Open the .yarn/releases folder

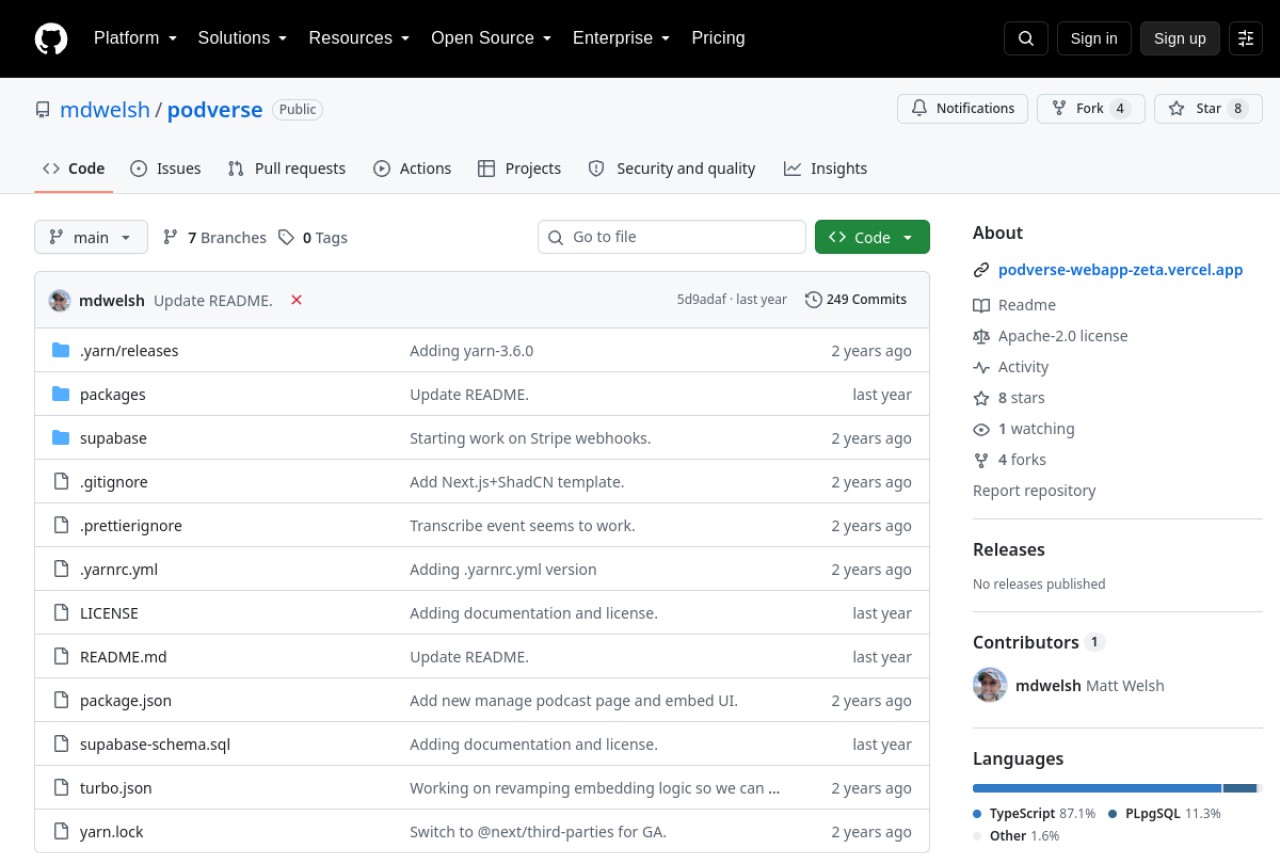click(x=129, y=351)
